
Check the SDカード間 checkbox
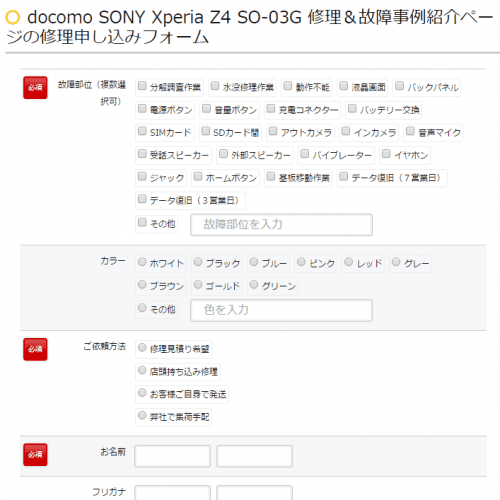click(206, 131)
